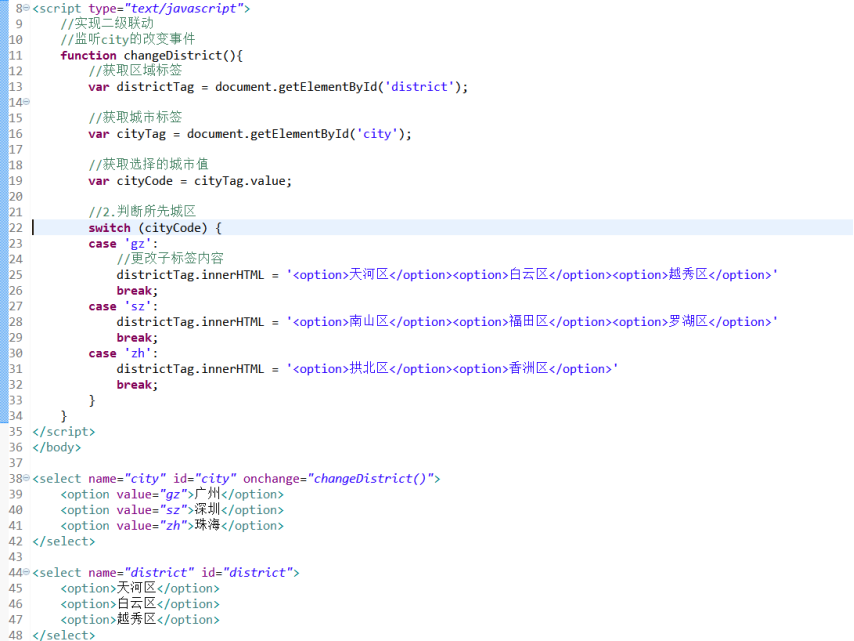Collapse the district select fold marker on line 44
854x641 pixels.
[x=24, y=572]
